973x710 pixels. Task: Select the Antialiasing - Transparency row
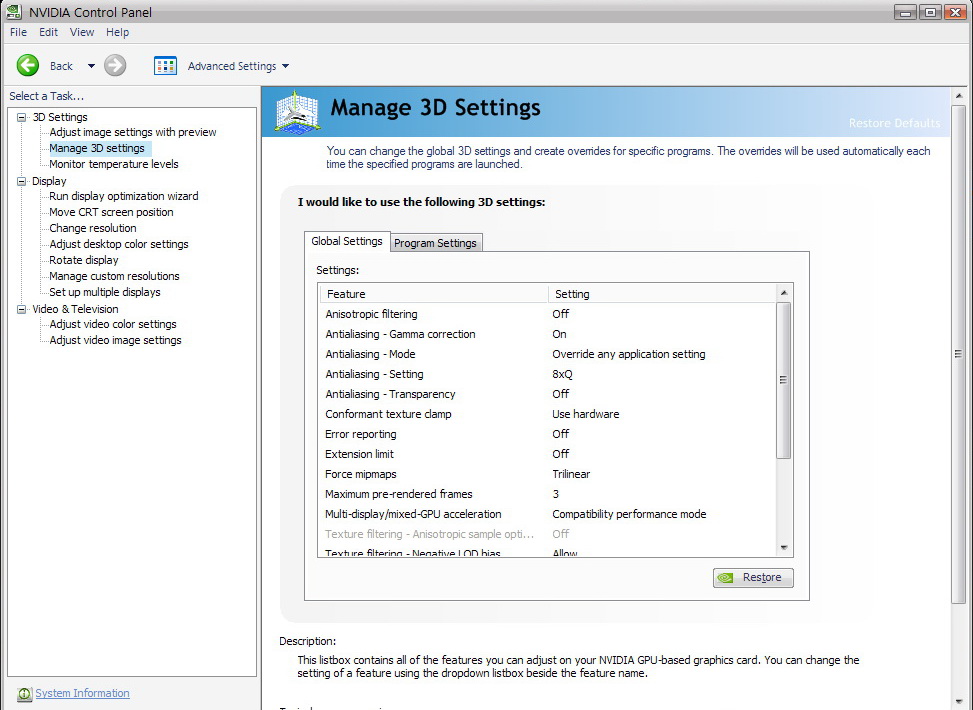point(547,394)
